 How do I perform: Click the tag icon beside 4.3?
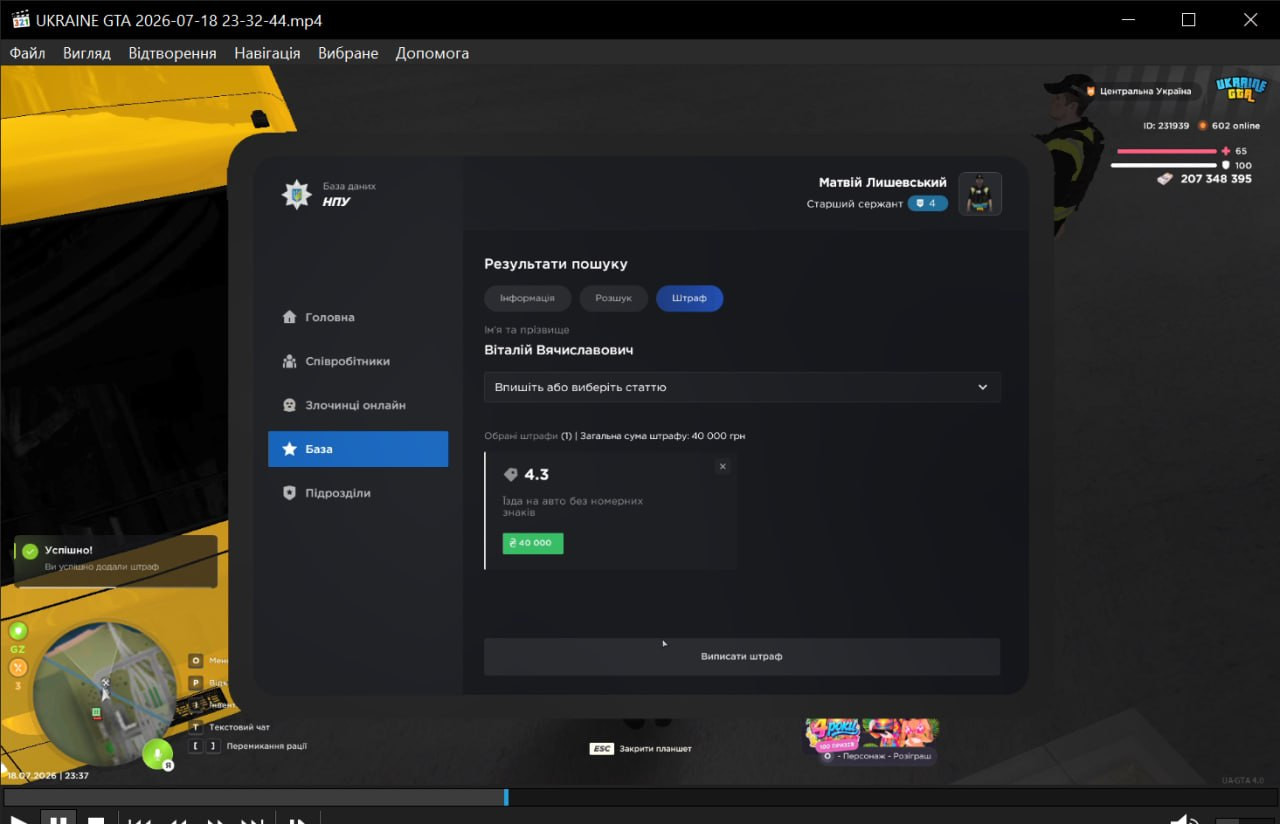click(x=510, y=475)
